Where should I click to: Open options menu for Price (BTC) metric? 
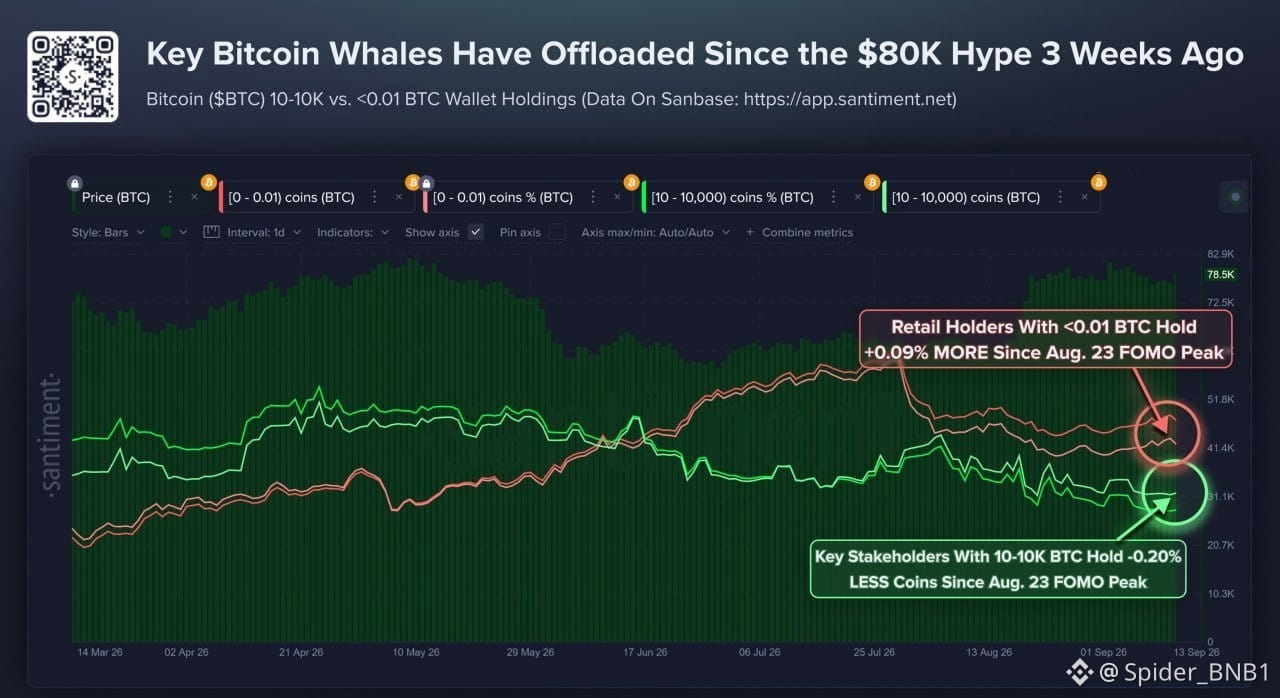[168, 197]
